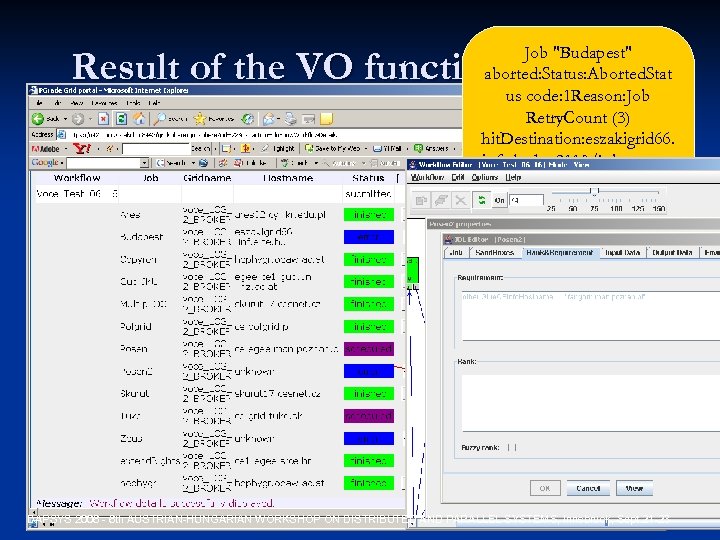Click the View button in JDL Editor
The image size is (720, 540).
(x=634, y=488)
